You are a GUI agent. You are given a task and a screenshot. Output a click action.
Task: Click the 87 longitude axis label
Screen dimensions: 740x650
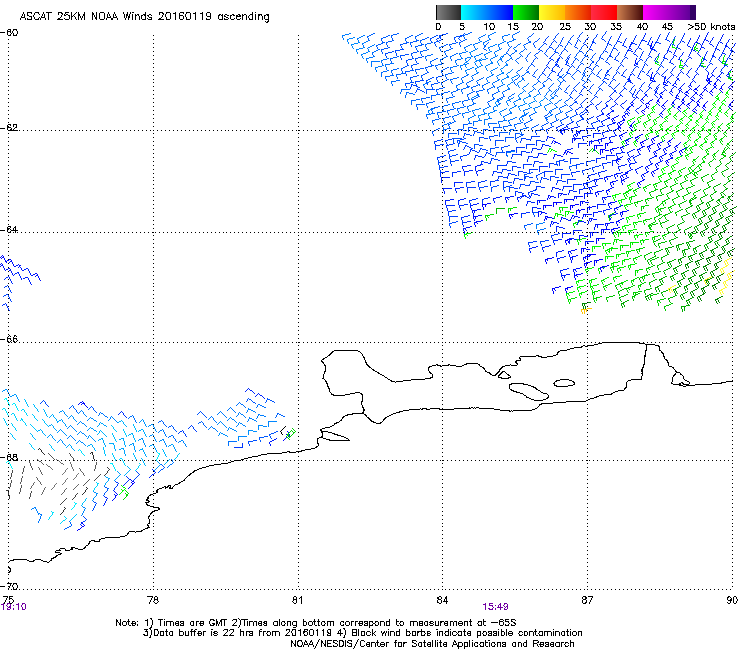pos(587,600)
